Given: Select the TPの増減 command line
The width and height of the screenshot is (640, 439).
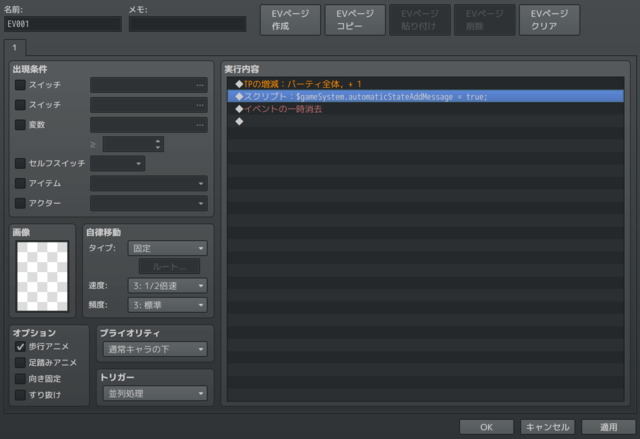Looking at the screenshot, I should (x=426, y=84).
